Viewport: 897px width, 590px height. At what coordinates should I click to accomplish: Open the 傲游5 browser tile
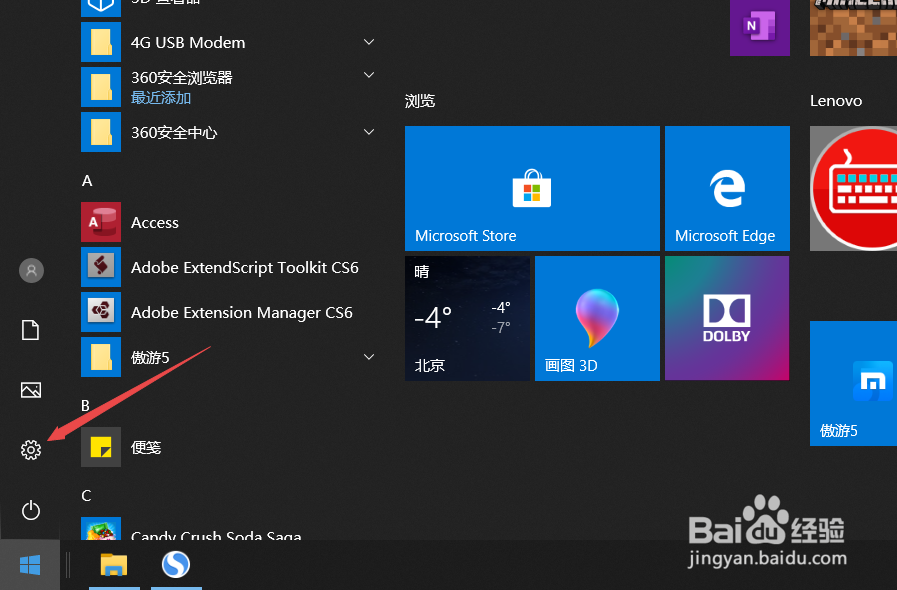854,383
